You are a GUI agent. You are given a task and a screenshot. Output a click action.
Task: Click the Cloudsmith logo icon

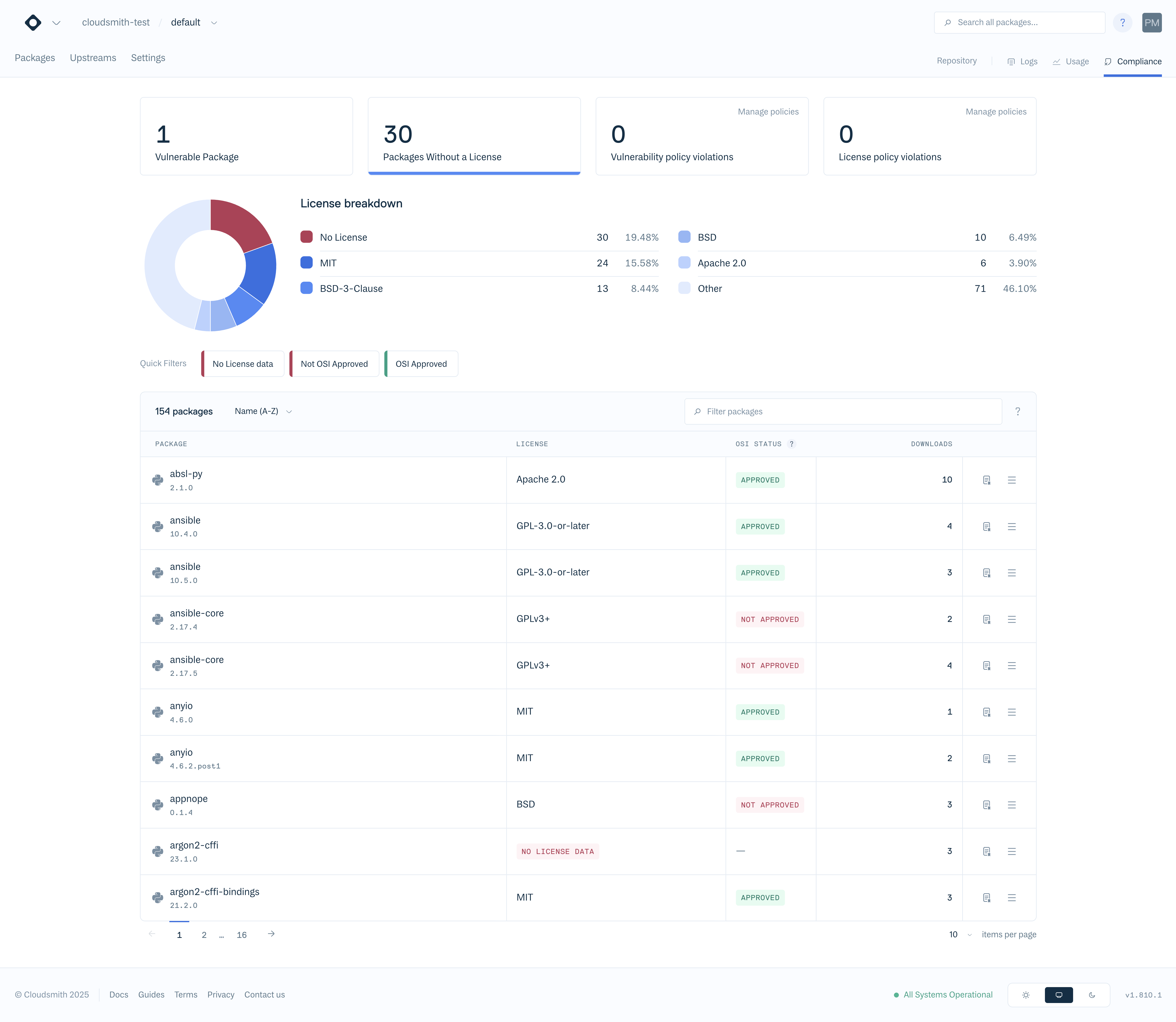pos(33,23)
